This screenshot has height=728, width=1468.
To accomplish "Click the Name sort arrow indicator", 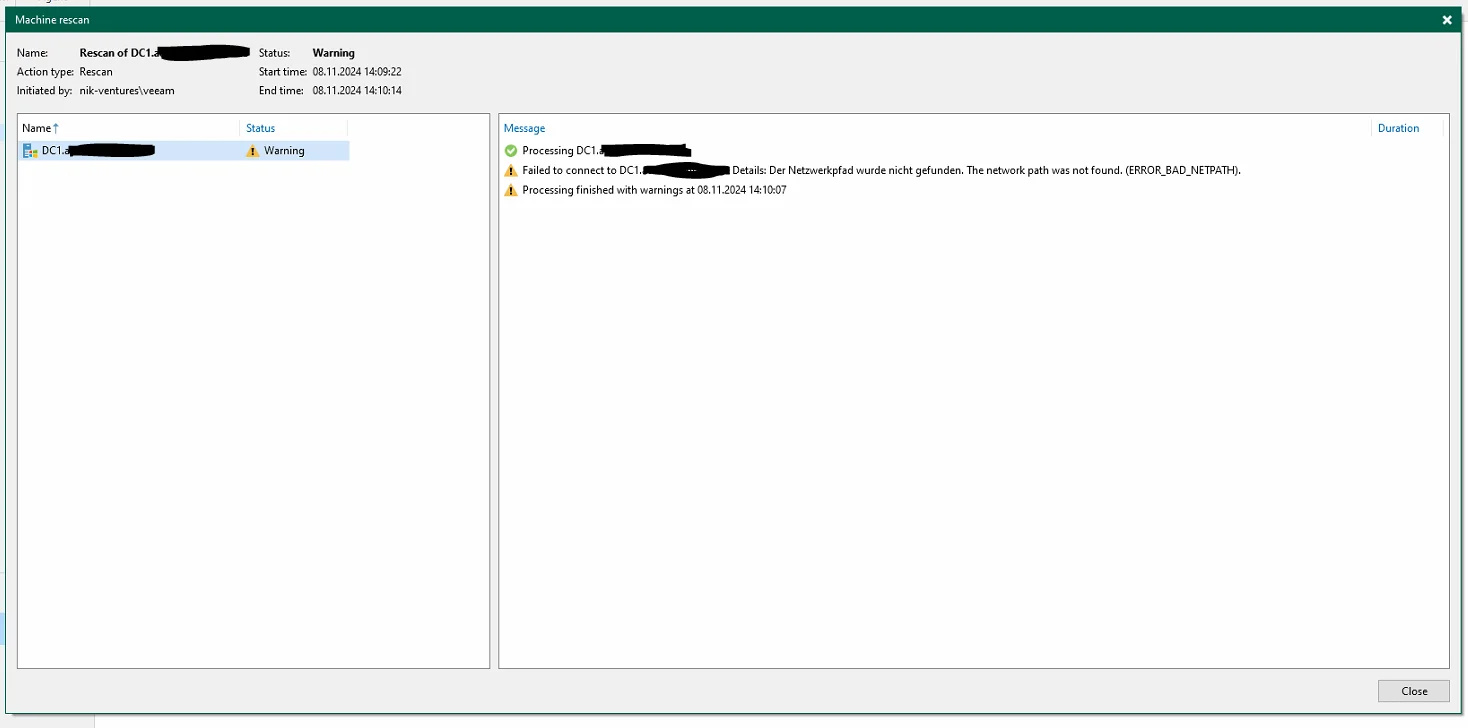I will [56, 128].
